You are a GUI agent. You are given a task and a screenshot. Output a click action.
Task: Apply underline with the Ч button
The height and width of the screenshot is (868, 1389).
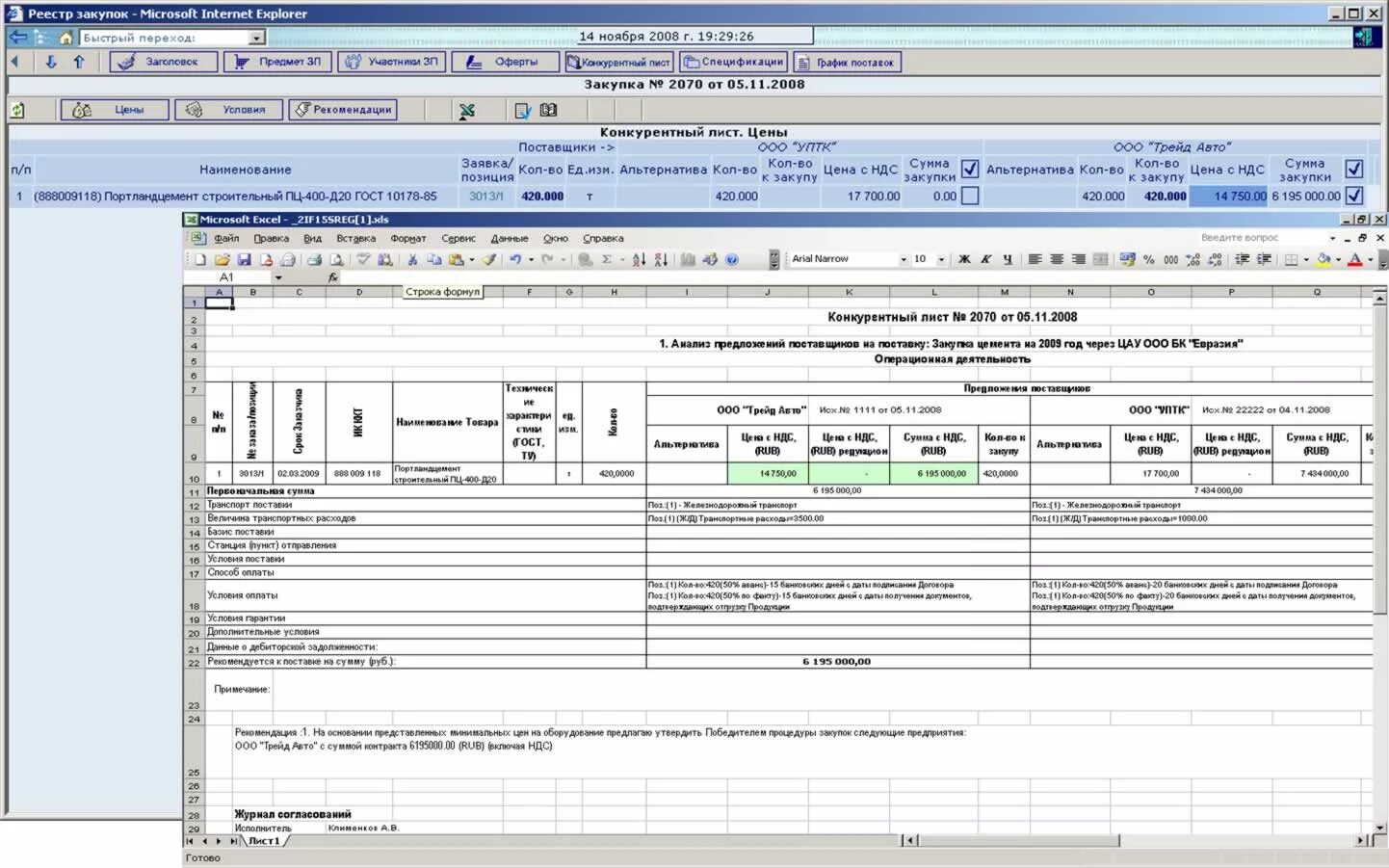click(1008, 259)
